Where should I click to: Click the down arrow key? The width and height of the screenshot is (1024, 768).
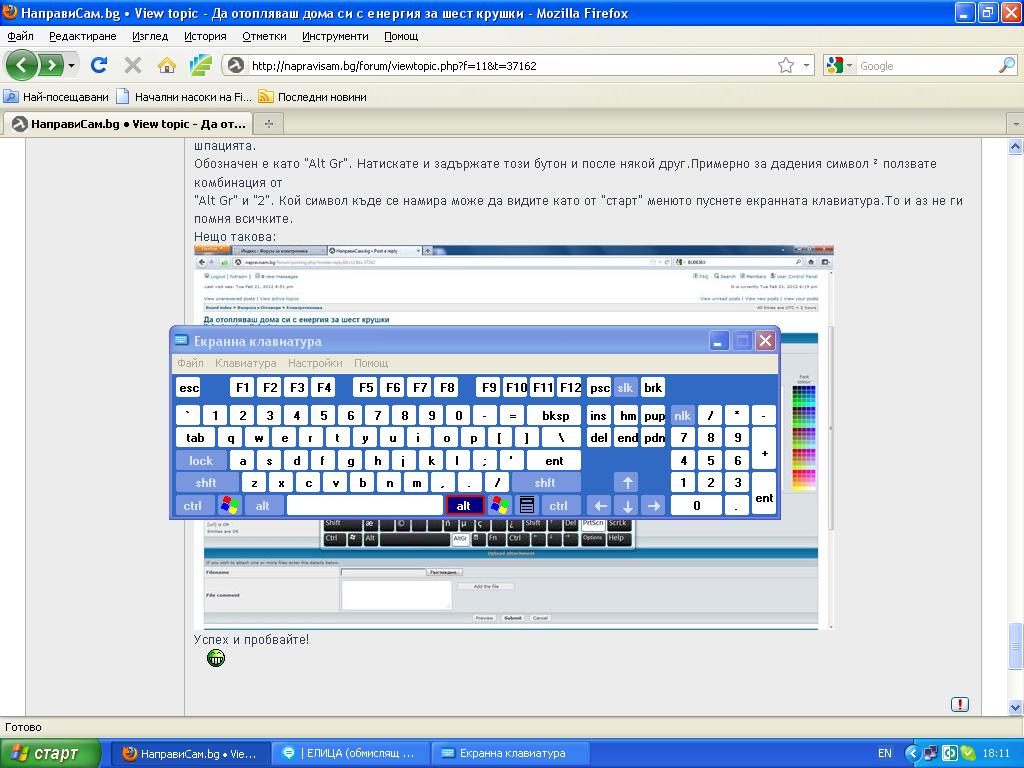pyautogui.click(x=628, y=505)
